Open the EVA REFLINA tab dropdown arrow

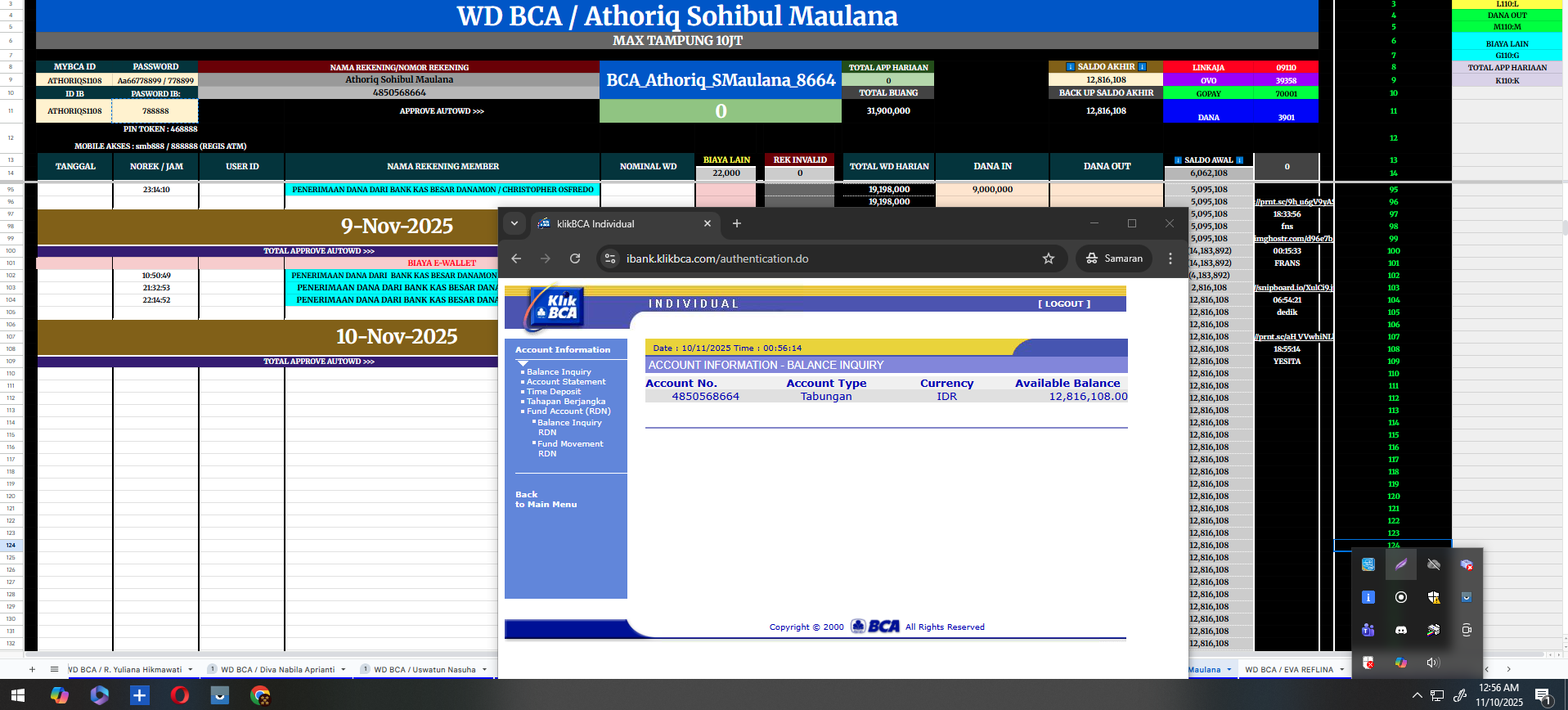1342,669
